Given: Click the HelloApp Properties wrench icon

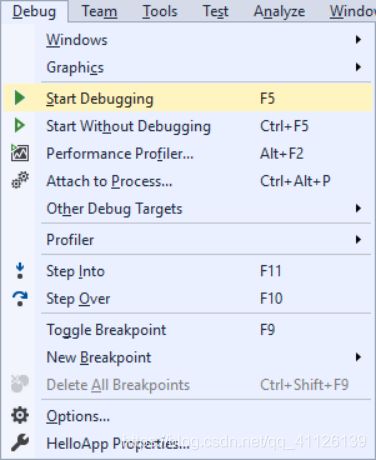Looking at the screenshot, I should (20, 443).
